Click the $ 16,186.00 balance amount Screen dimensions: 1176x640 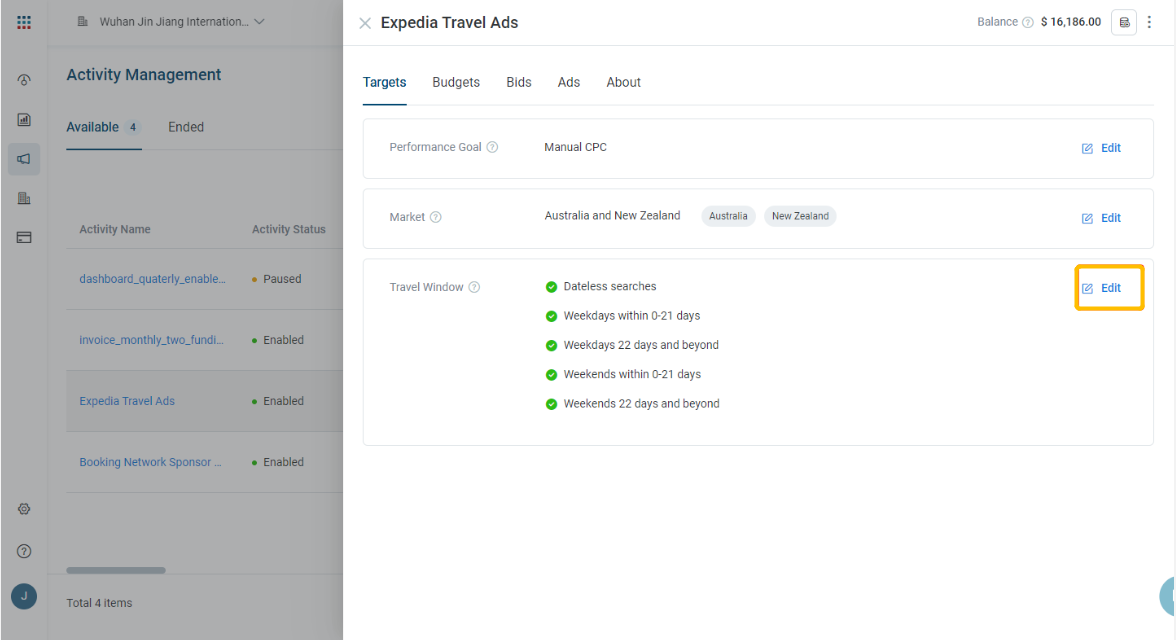pos(1070,22)
